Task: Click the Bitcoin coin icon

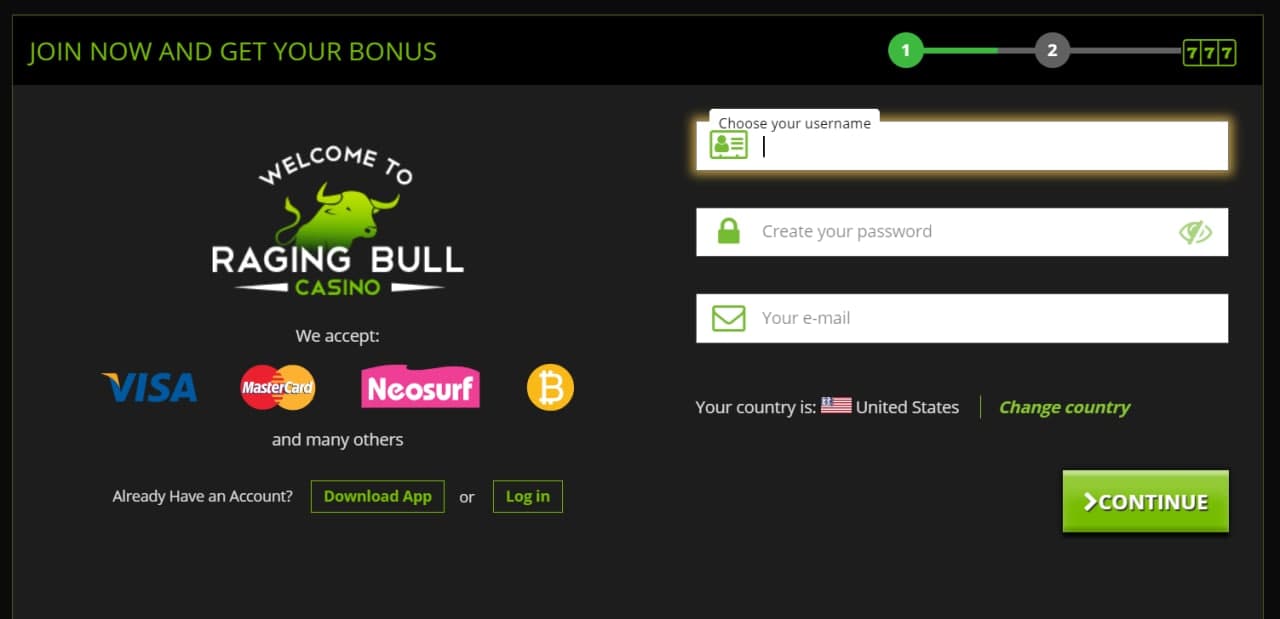Action: pos(550,387)
